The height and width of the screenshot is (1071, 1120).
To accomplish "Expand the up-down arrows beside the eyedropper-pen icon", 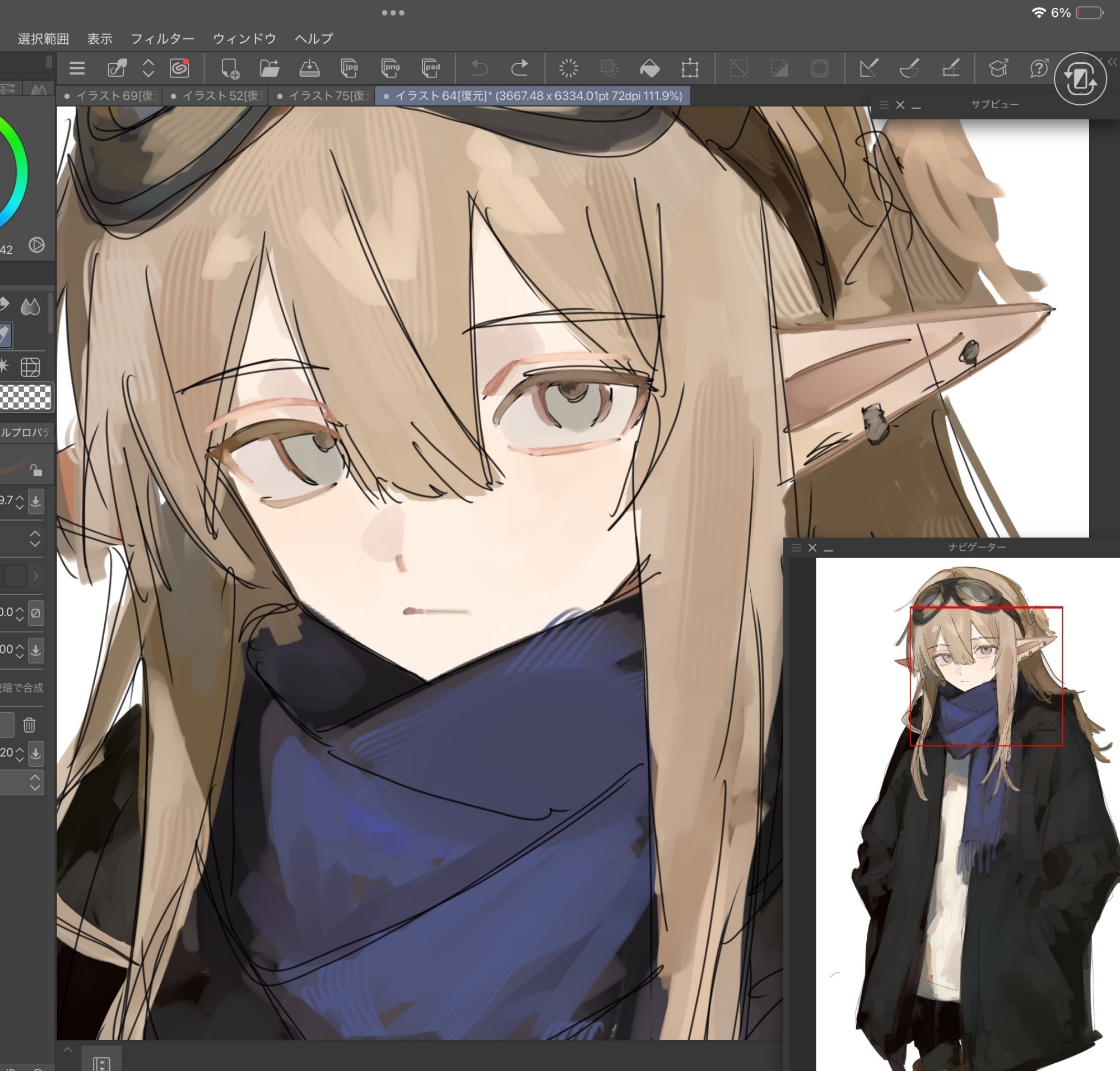I will tap(148, 68).
